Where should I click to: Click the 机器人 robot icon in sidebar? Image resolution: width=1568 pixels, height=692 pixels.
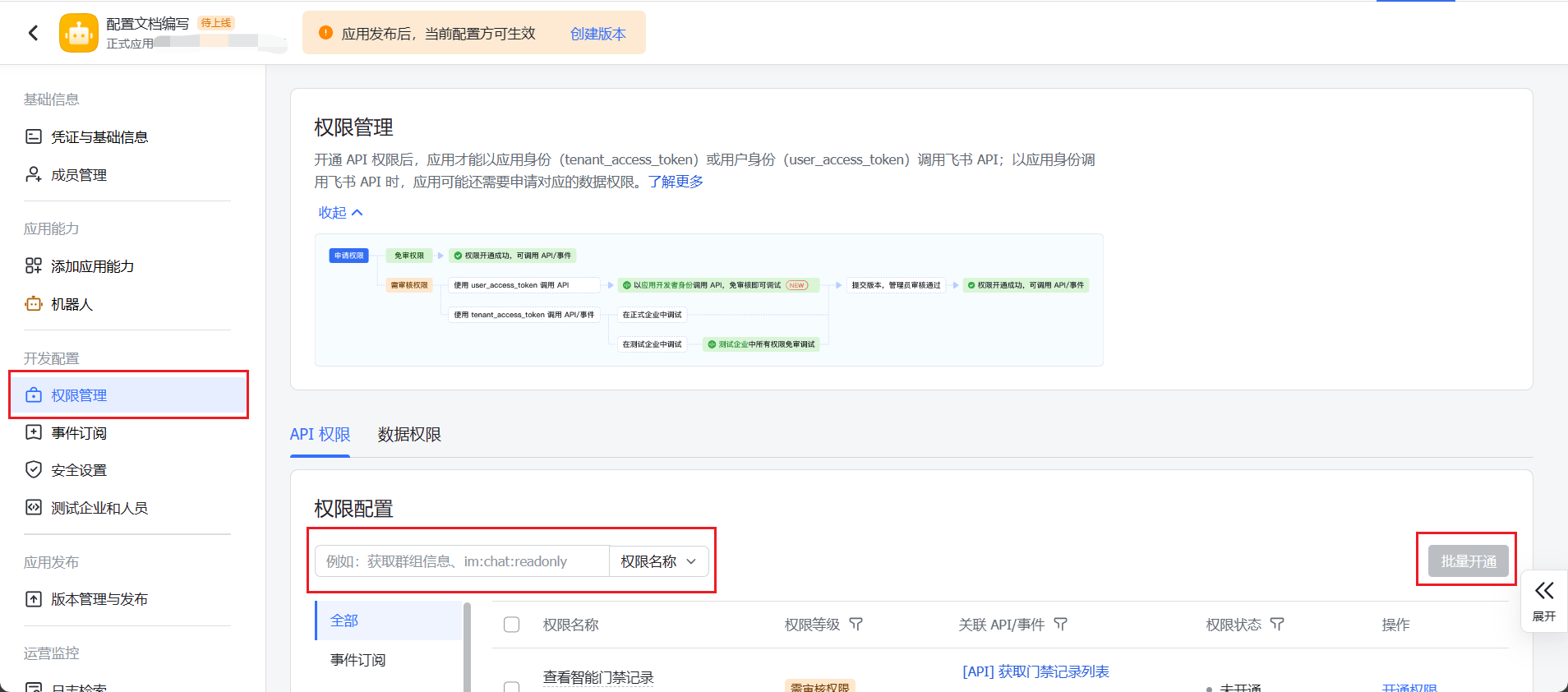[34, 303]
